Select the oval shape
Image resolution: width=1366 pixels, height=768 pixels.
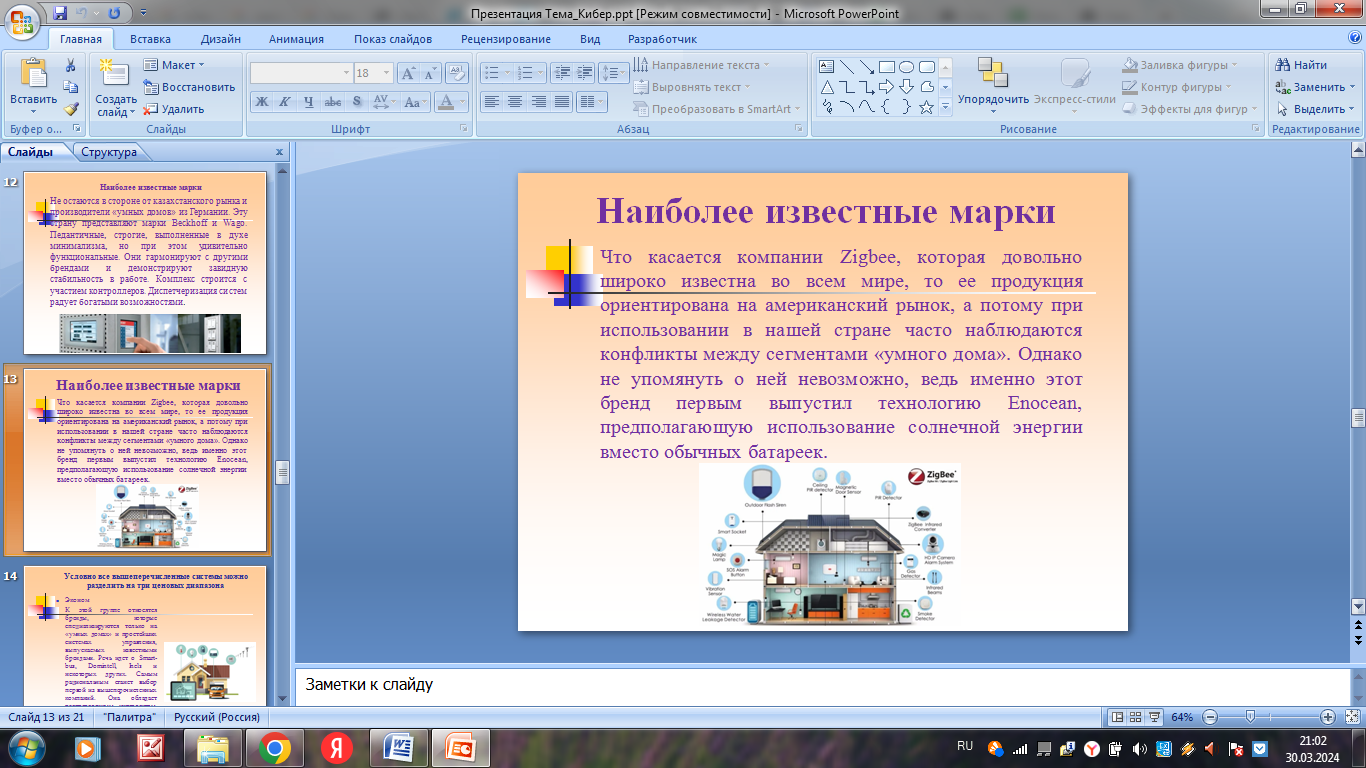click(907, 67)
